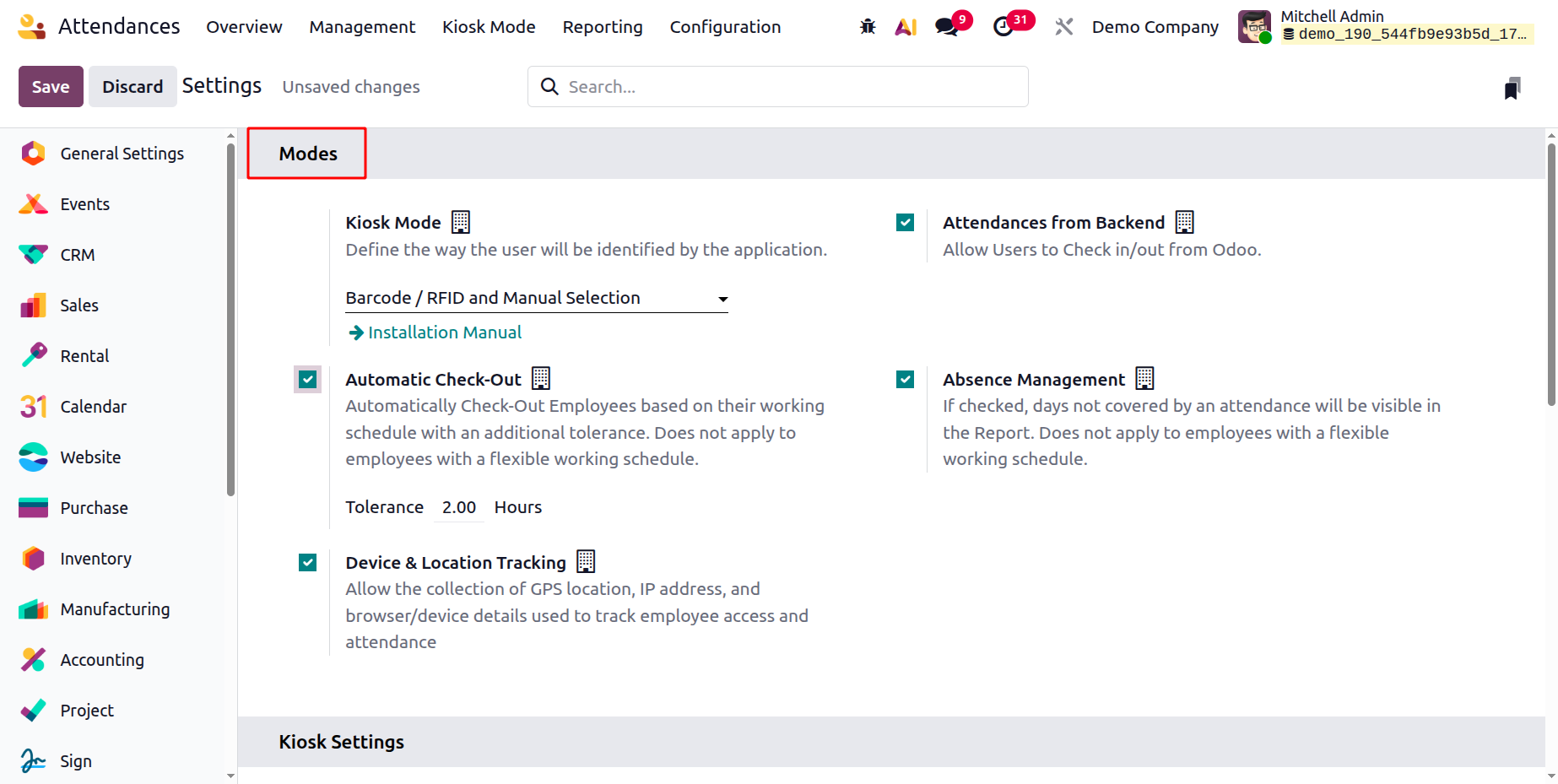Open the Installation Manual link

(x=444, y=333)
